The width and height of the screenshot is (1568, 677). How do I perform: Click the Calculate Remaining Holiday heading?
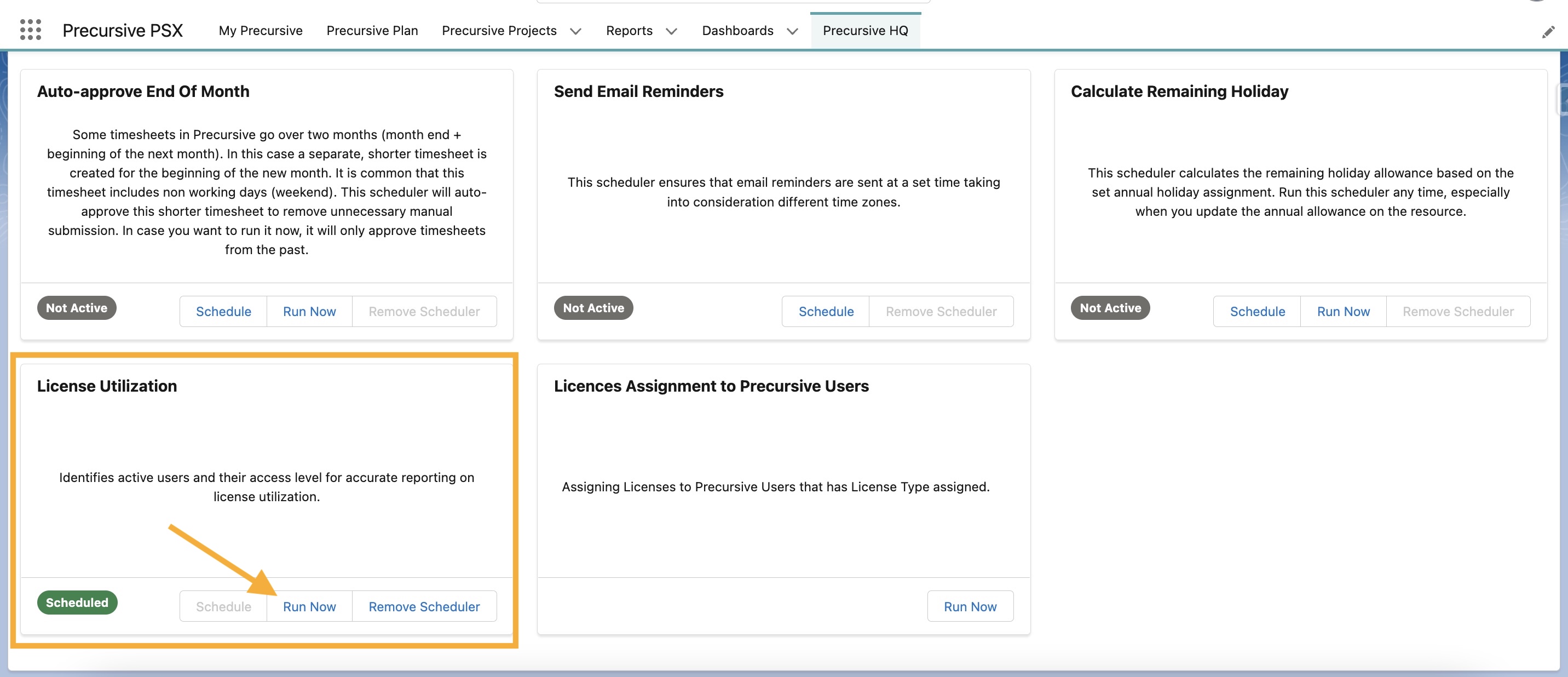pyautogui.click(x=1180, y=91)
